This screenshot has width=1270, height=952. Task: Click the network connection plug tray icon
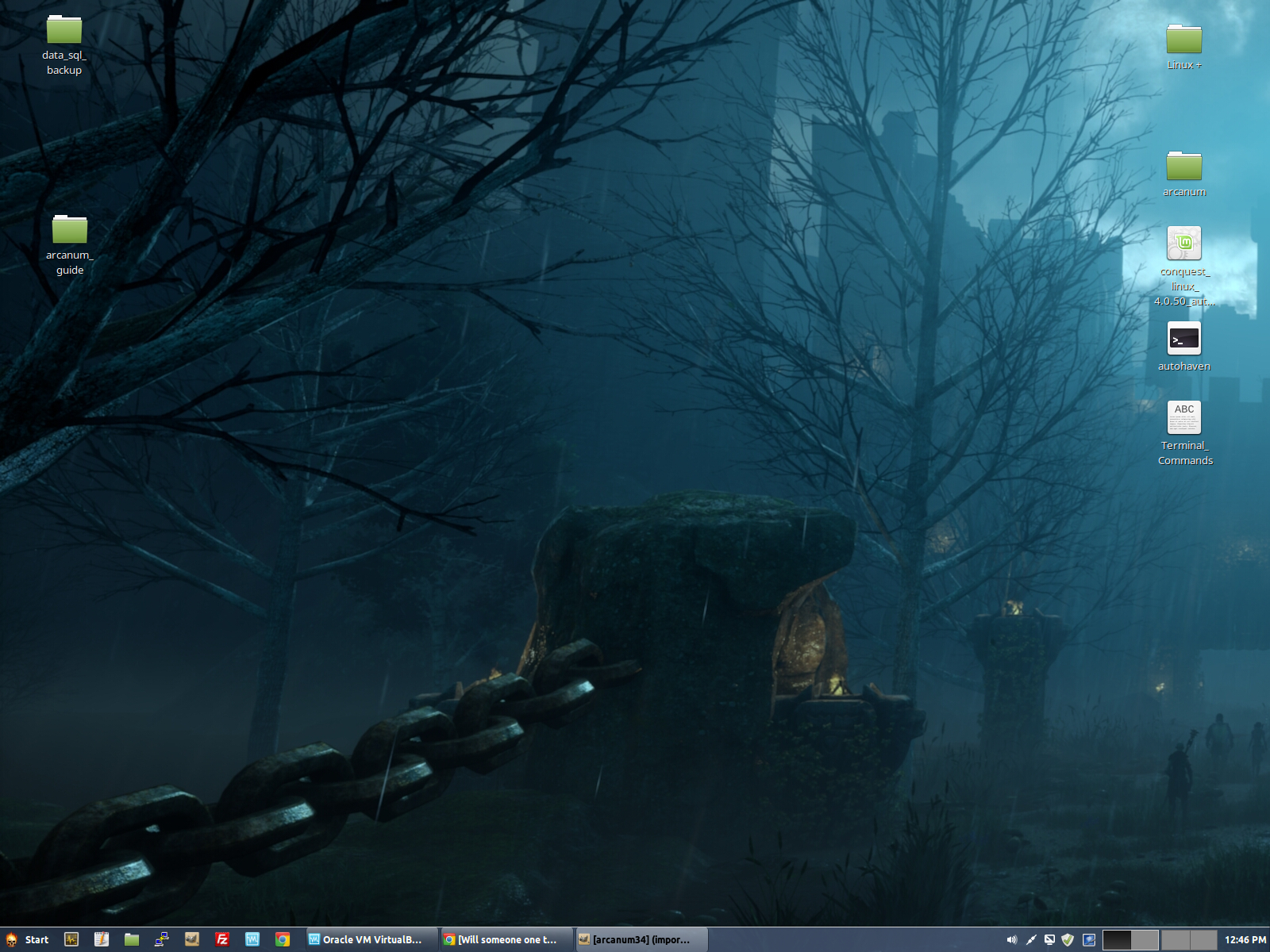[x=1031, y=939]
